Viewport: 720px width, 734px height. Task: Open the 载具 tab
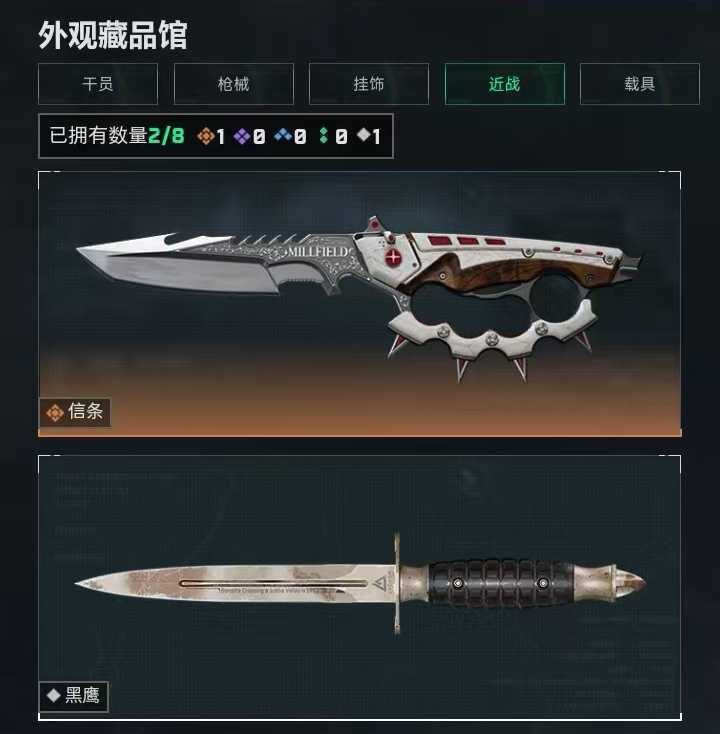click(640, 84)
